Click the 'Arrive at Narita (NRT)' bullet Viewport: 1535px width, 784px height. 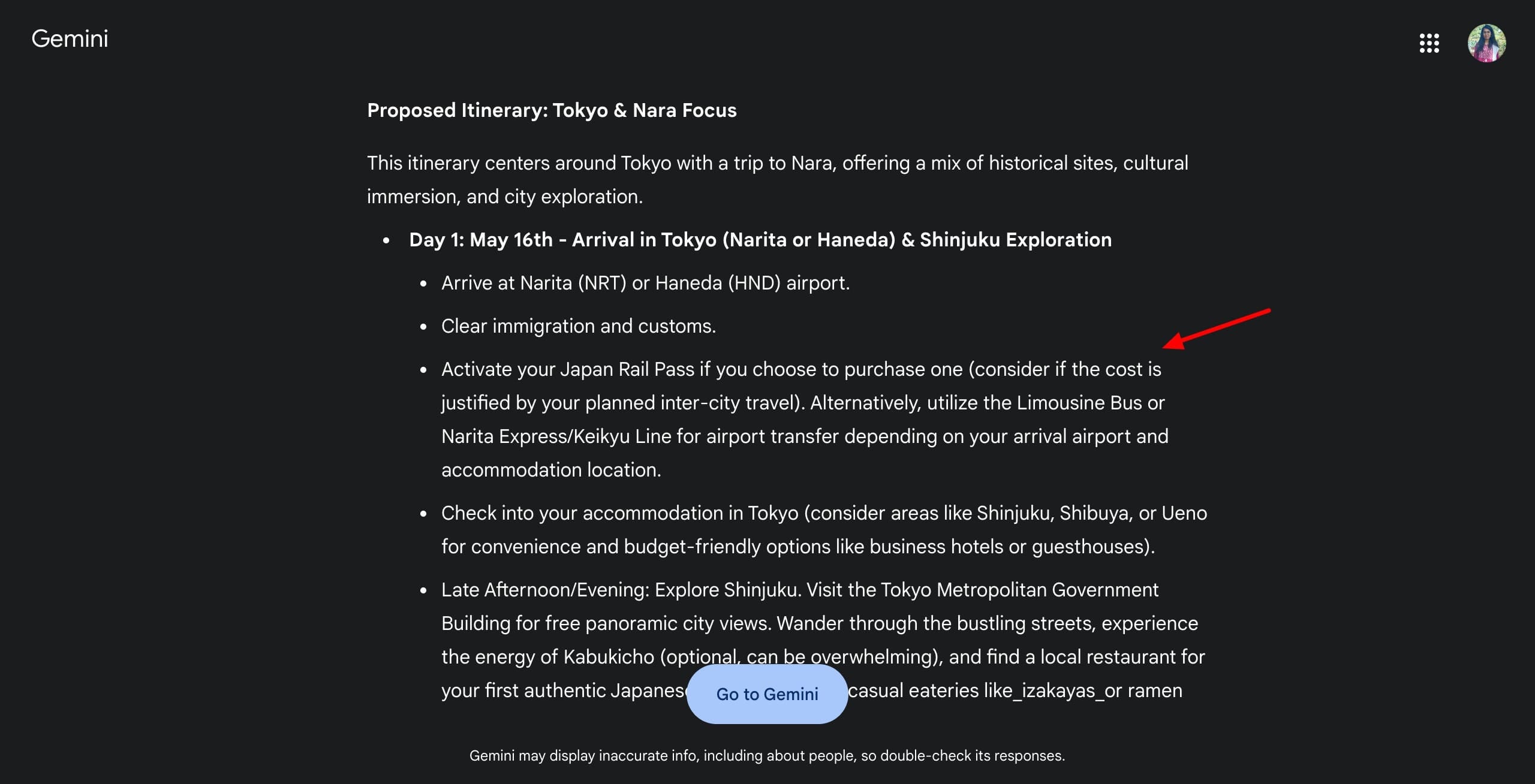(x=645, y=283)
